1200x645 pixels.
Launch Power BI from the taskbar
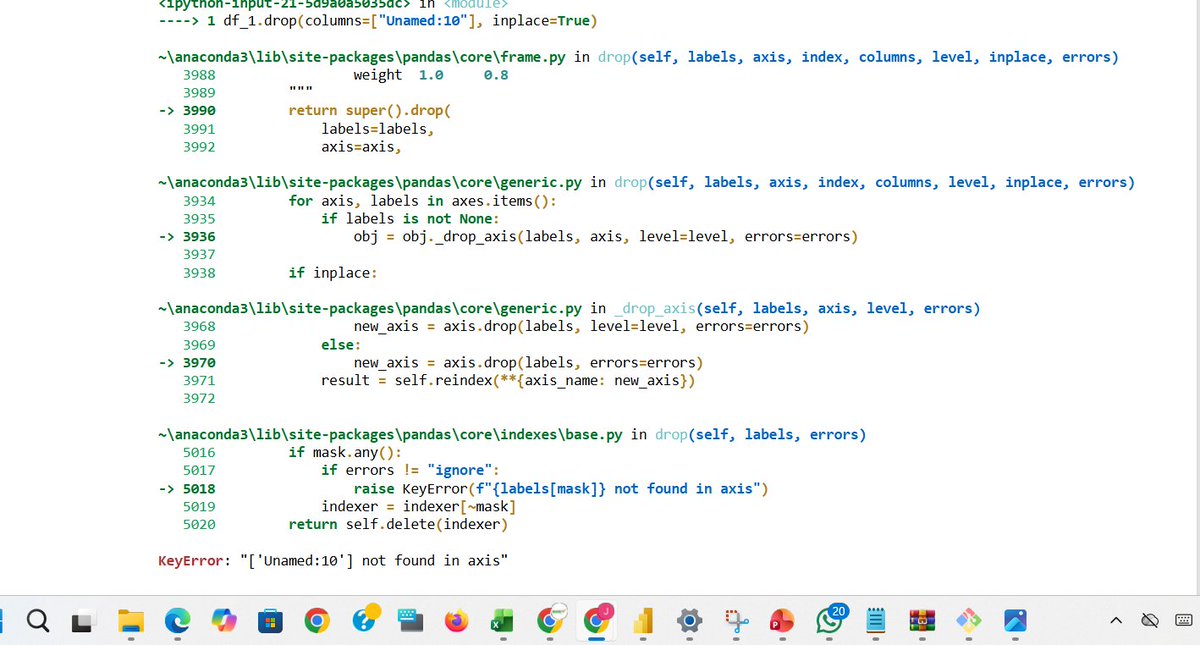tap(644, 620)
